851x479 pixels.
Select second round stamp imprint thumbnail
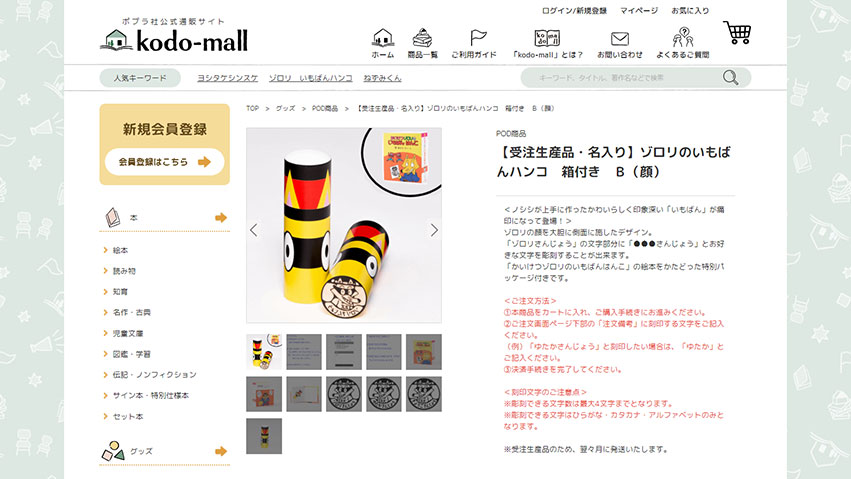pos(384,394)
